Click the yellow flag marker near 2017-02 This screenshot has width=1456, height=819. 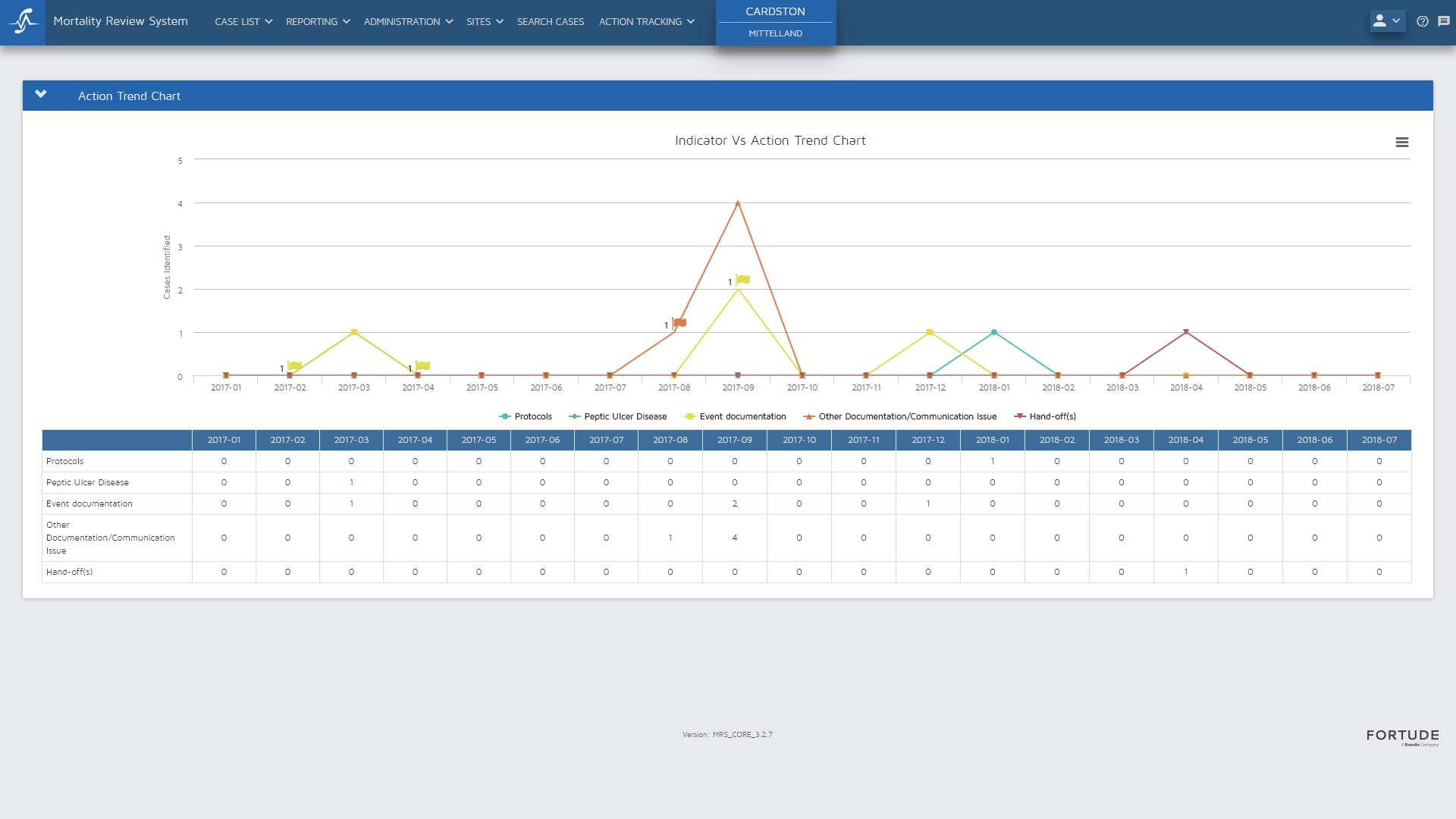(x=296, y=366)
